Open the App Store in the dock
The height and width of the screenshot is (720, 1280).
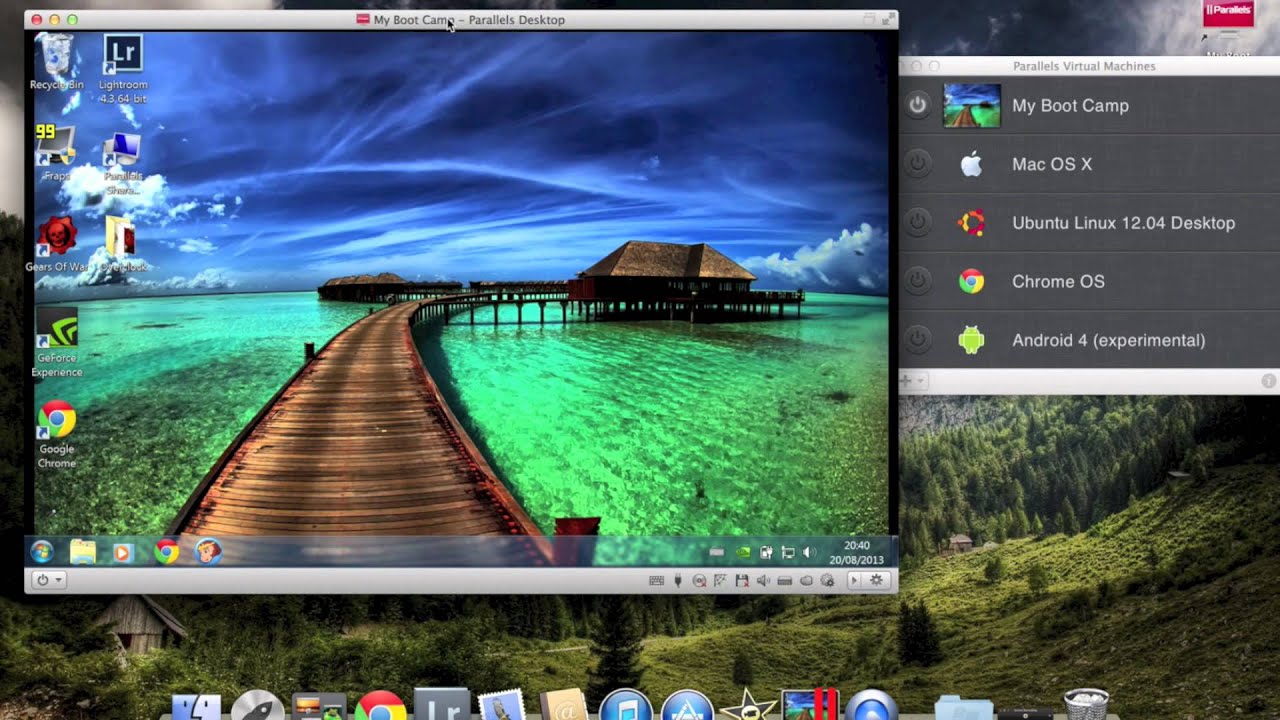pos(686,705)
